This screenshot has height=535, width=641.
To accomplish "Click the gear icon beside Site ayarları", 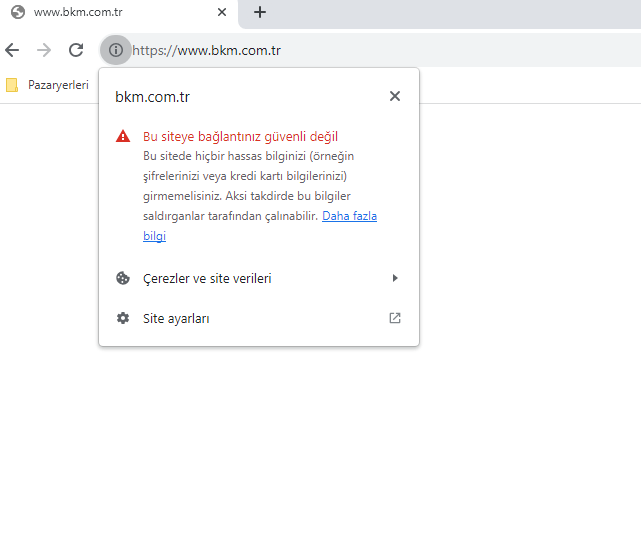I will pyautogui.click(x=123, y=318).
